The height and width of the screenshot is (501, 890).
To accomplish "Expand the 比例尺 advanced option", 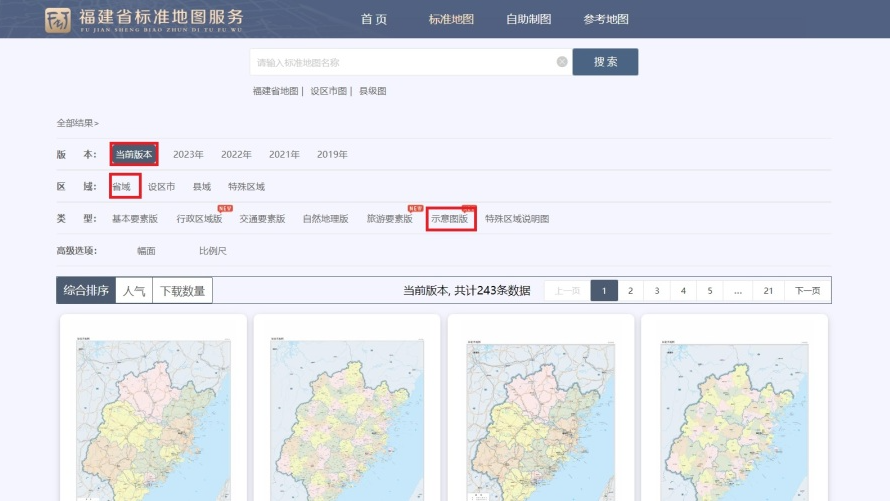I will click(x=213, y=251).
